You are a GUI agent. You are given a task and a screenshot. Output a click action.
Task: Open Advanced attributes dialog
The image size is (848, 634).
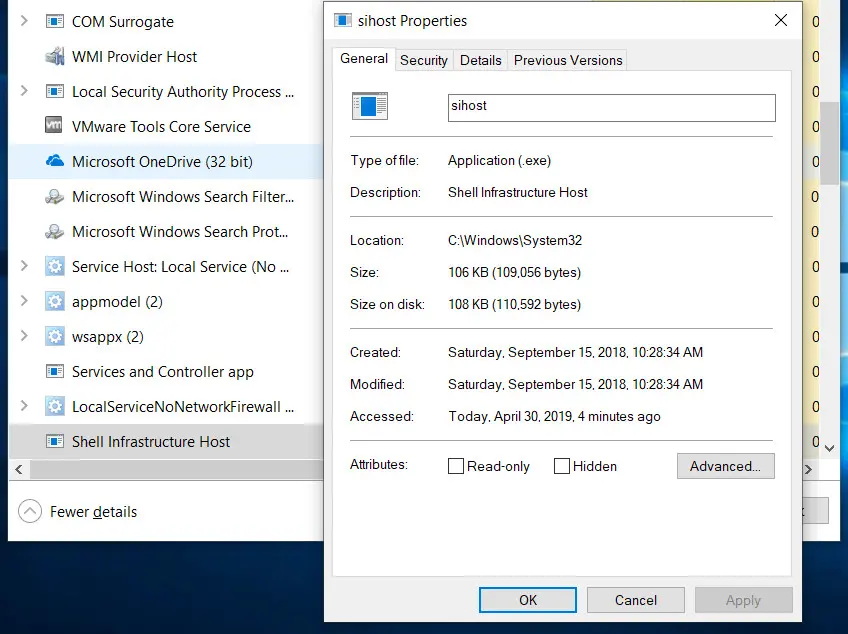coord(725,466)
